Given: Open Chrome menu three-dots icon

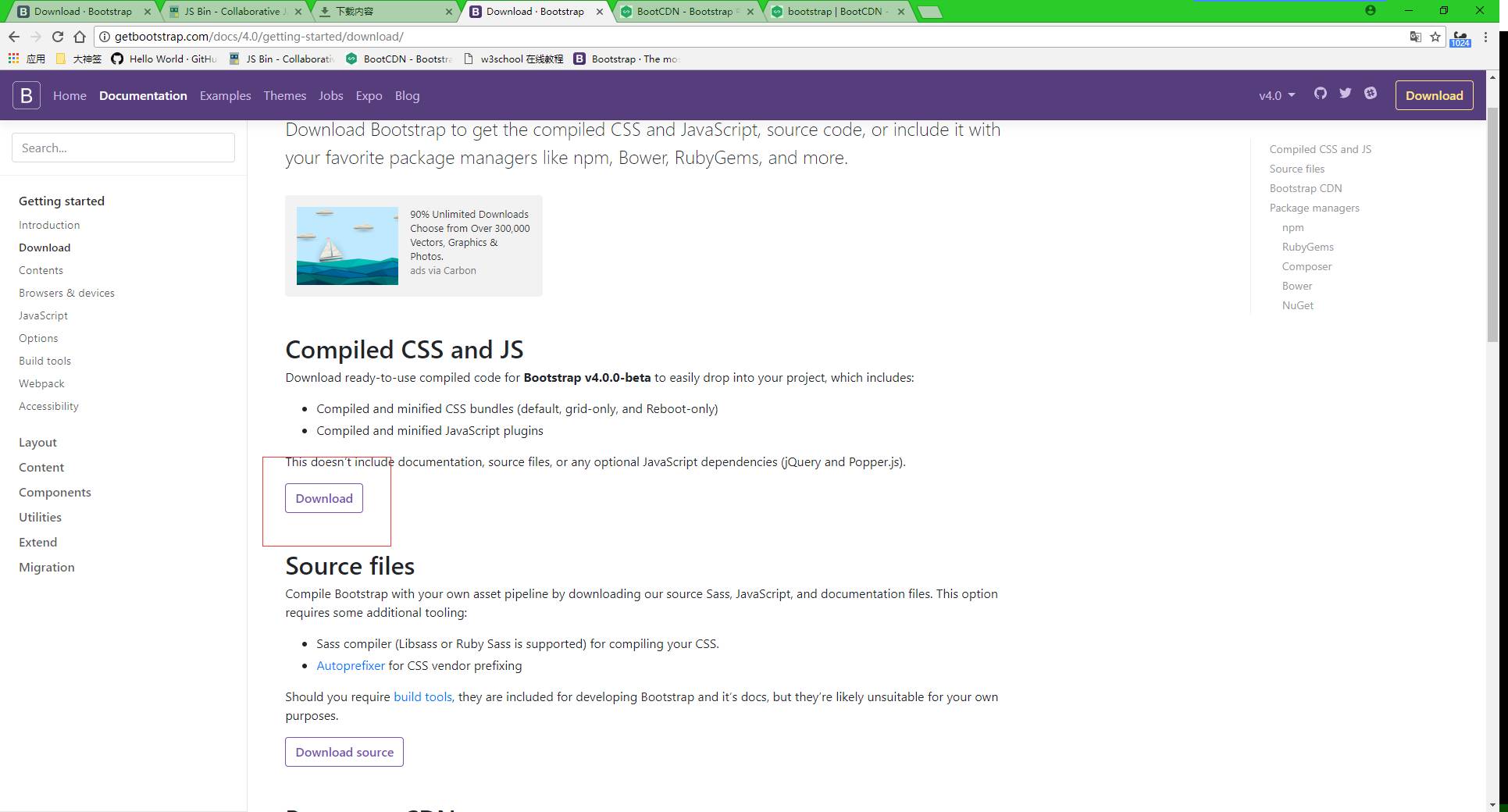Looking at the screenshot, I should click(x=1485, y=37).
